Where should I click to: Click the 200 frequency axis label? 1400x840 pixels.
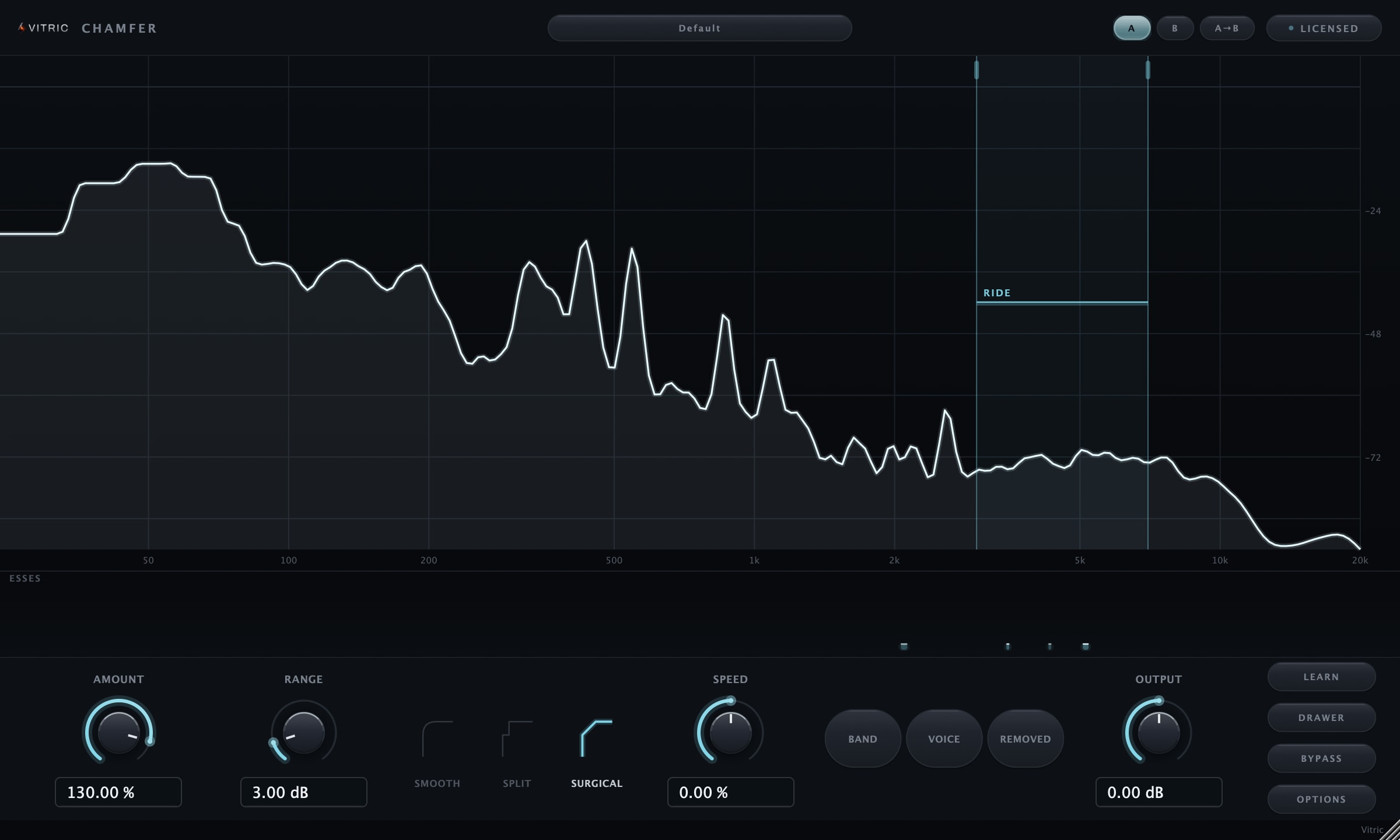click(429, 560)
